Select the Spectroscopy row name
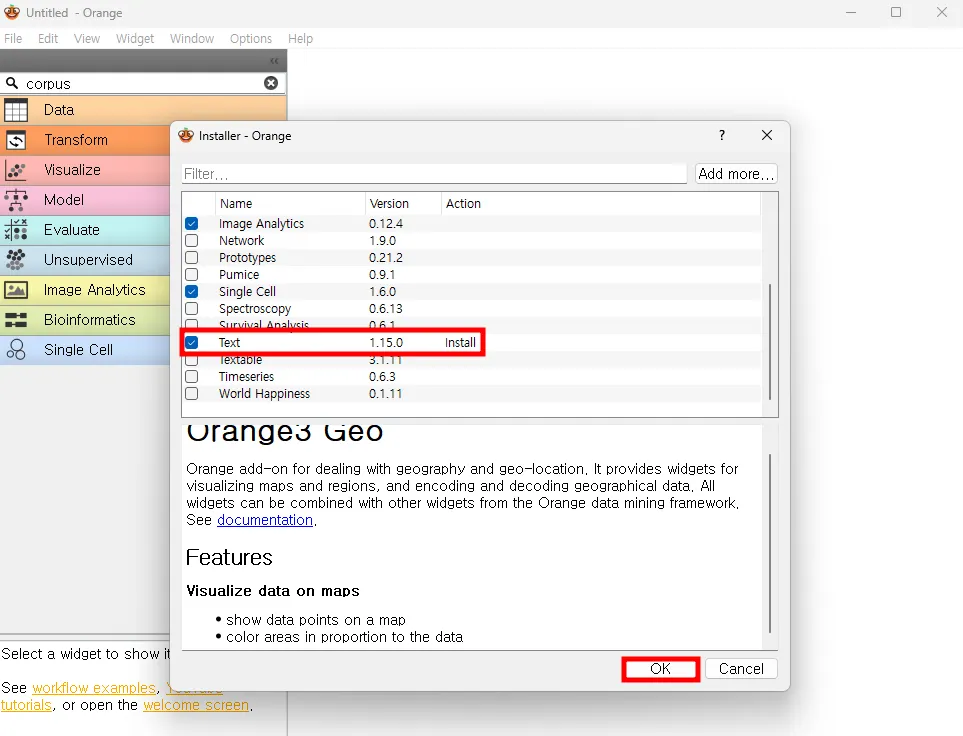This screenshot has width=963, height=736. (x=255, y=308)
